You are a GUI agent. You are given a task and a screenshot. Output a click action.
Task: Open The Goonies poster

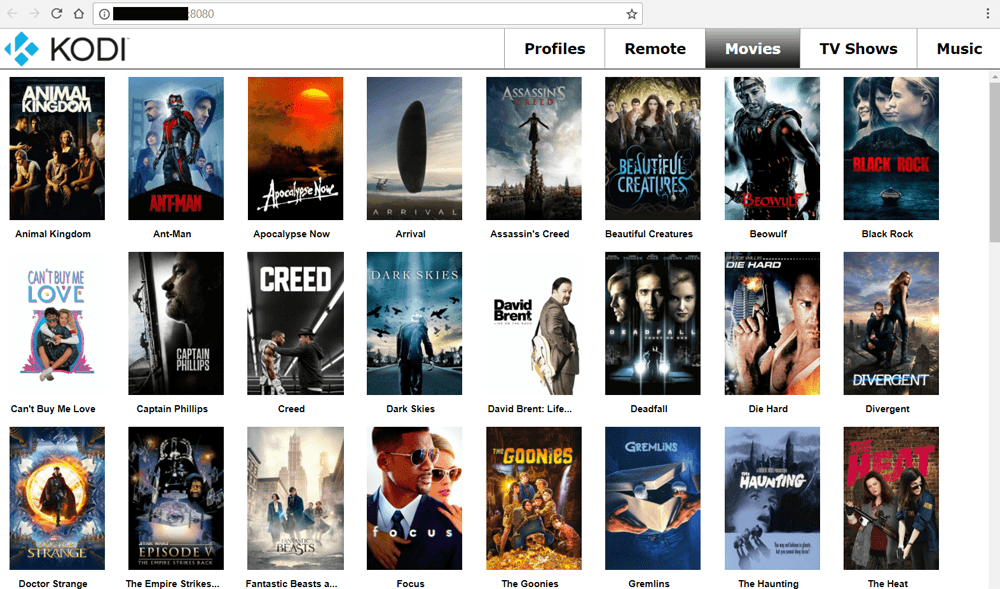point(534,498)
